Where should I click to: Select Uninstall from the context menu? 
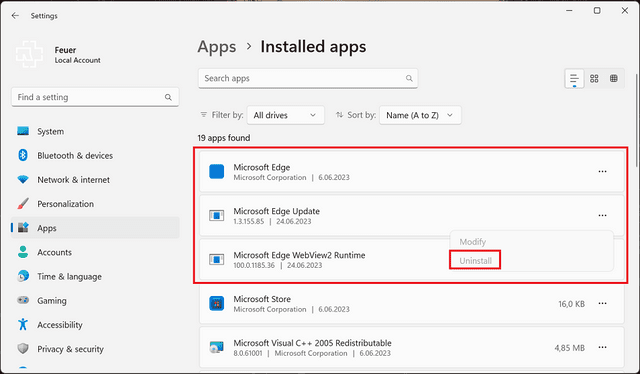[x=475, y=260]
